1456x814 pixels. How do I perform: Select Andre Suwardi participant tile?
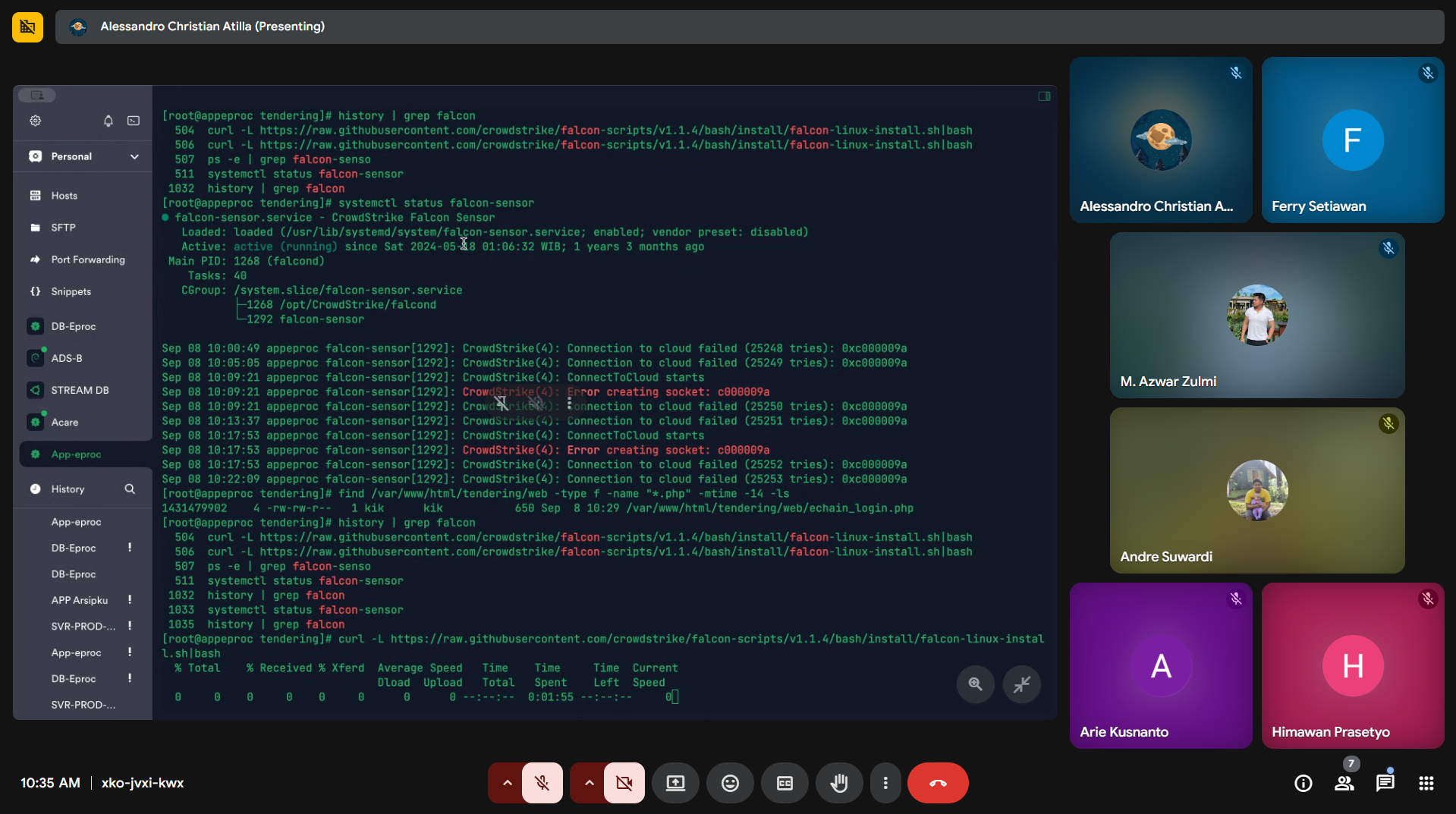point(1256,490)
